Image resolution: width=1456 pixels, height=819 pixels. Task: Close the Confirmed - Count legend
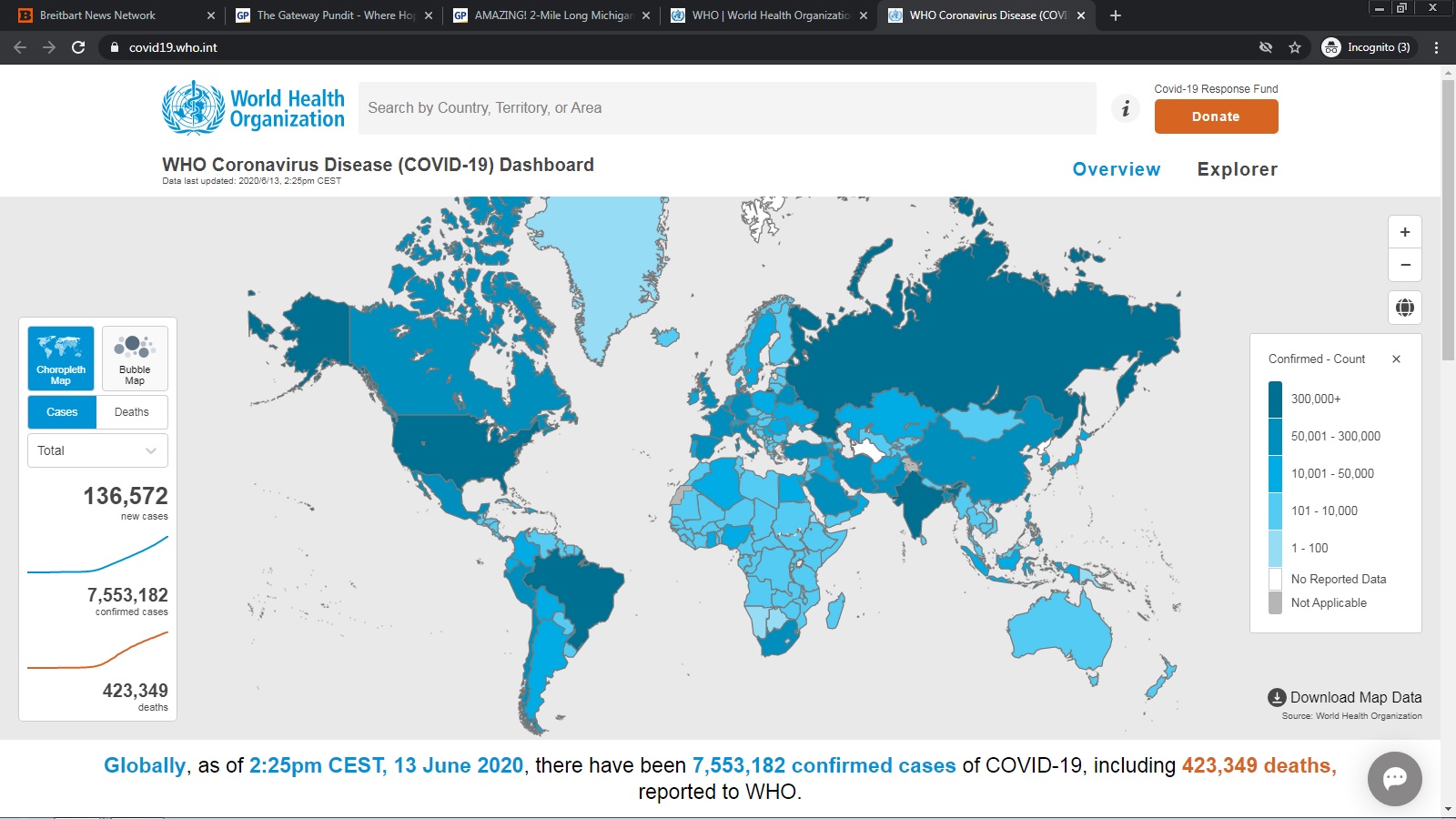[x=1396, y=359]
